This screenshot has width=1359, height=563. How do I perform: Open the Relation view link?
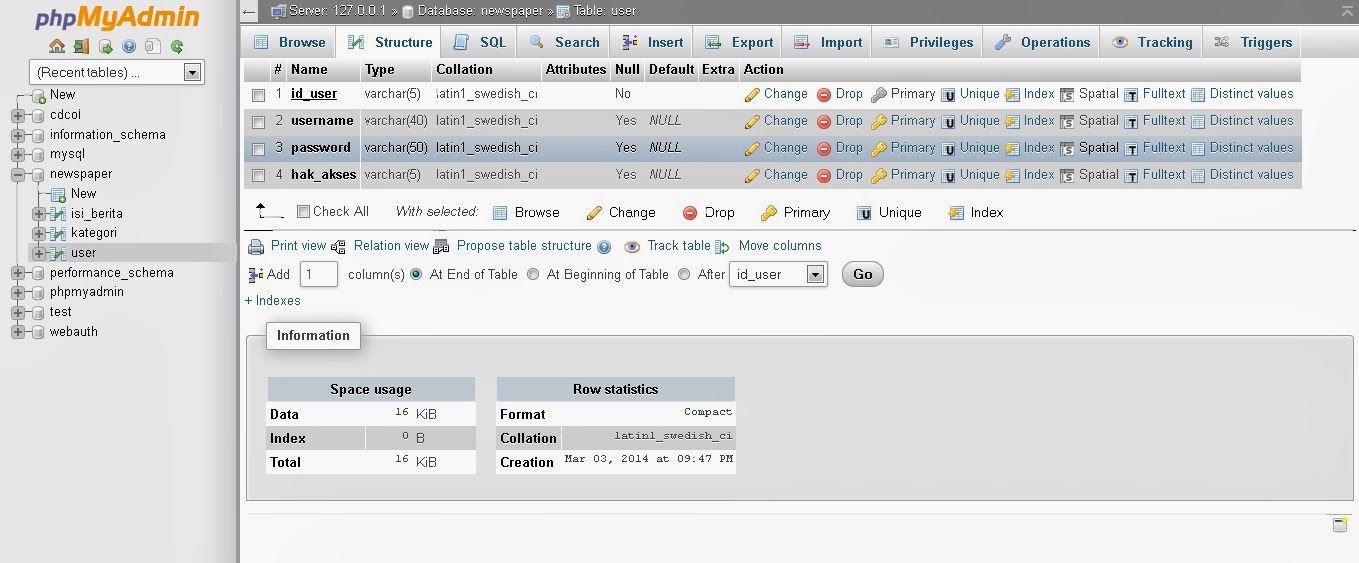[x=380, y=246]
